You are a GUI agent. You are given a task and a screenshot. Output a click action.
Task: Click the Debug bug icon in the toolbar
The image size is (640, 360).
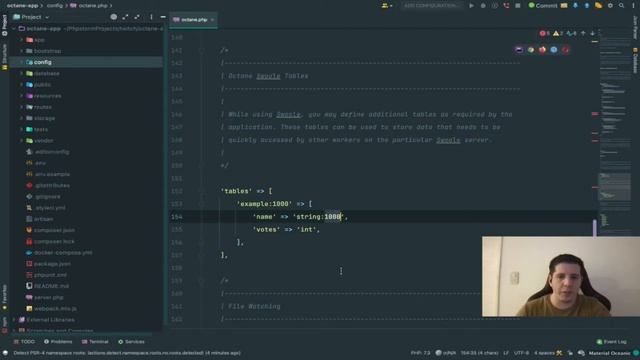click(483, 6)
